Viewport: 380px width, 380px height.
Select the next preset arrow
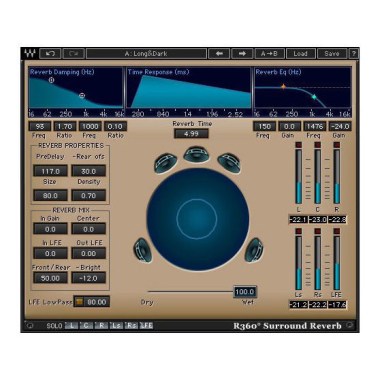point(242,54)
